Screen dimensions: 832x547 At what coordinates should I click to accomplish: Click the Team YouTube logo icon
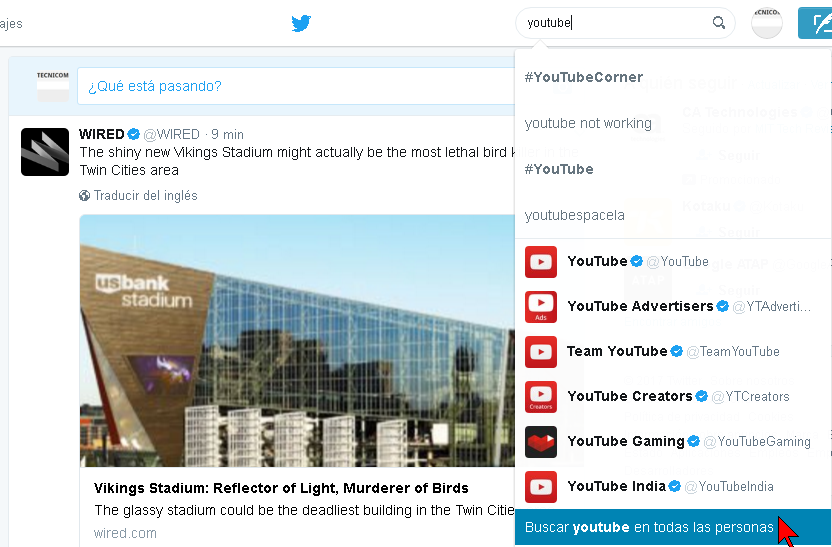tap(541, 352)
